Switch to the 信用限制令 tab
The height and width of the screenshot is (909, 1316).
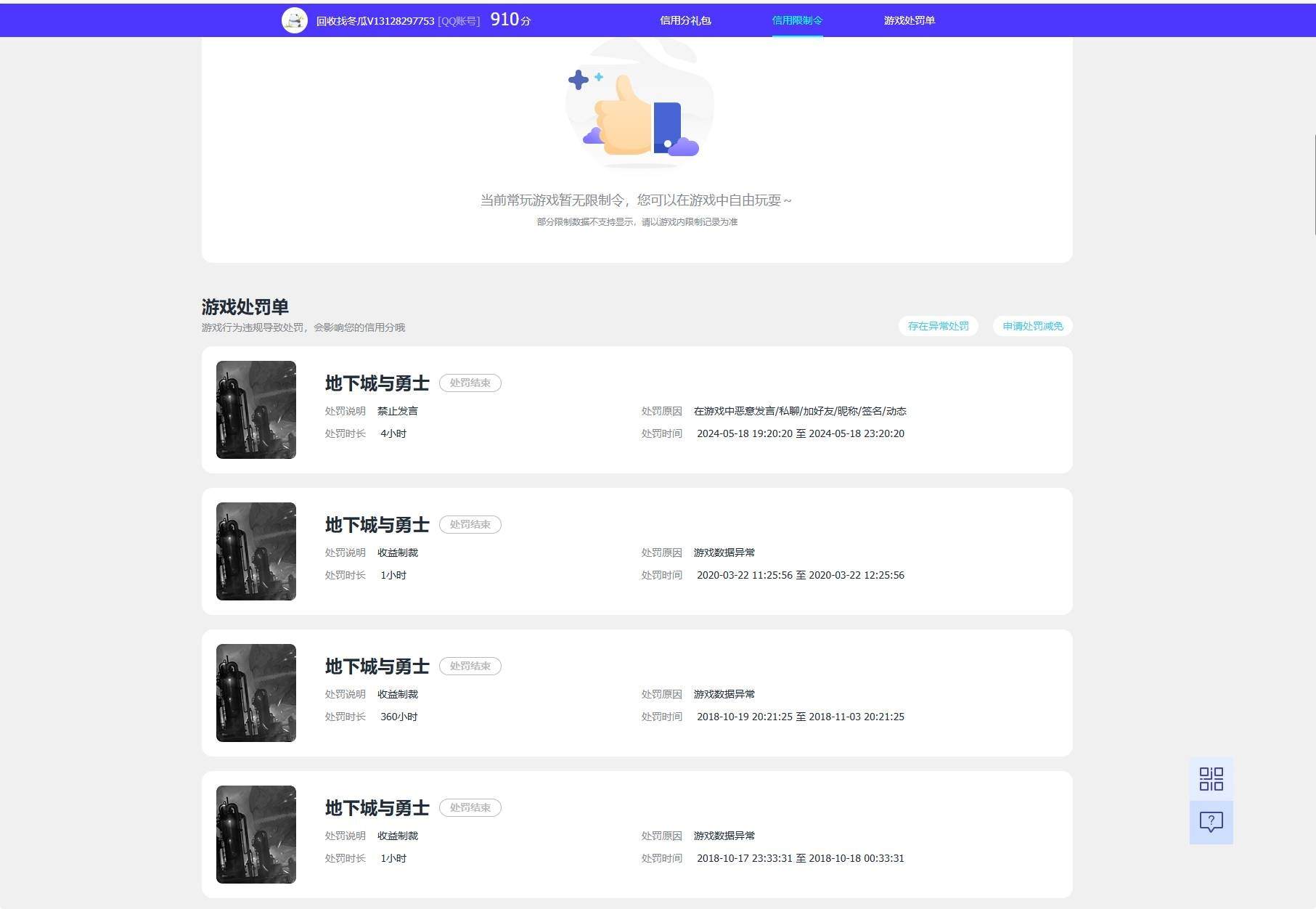[797, 20]
